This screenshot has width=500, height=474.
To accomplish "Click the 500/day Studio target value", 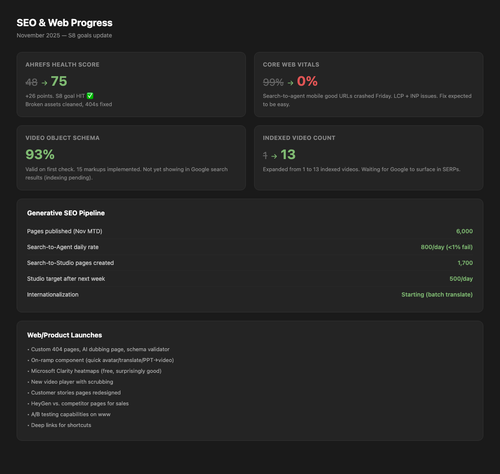I will pos(461,279).
